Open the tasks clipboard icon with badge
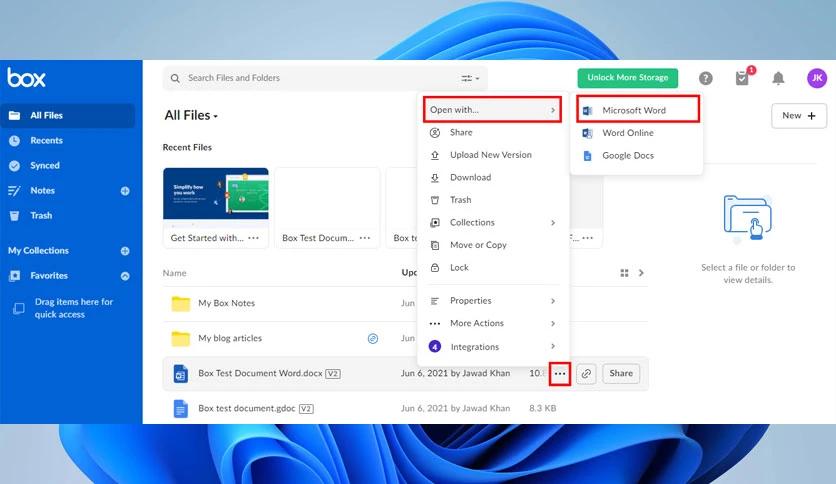 click(x=743, y=78)
